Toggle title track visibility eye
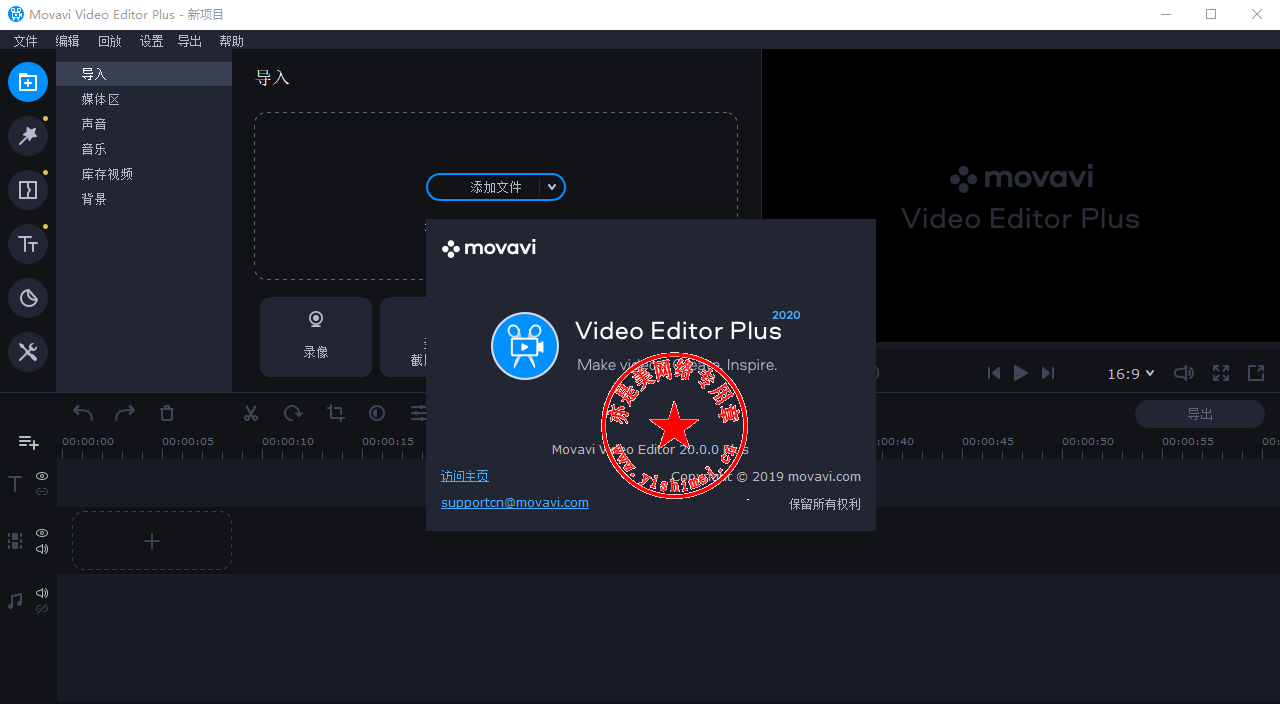Viewport: 1280px width, 704px height. point(42,476)
